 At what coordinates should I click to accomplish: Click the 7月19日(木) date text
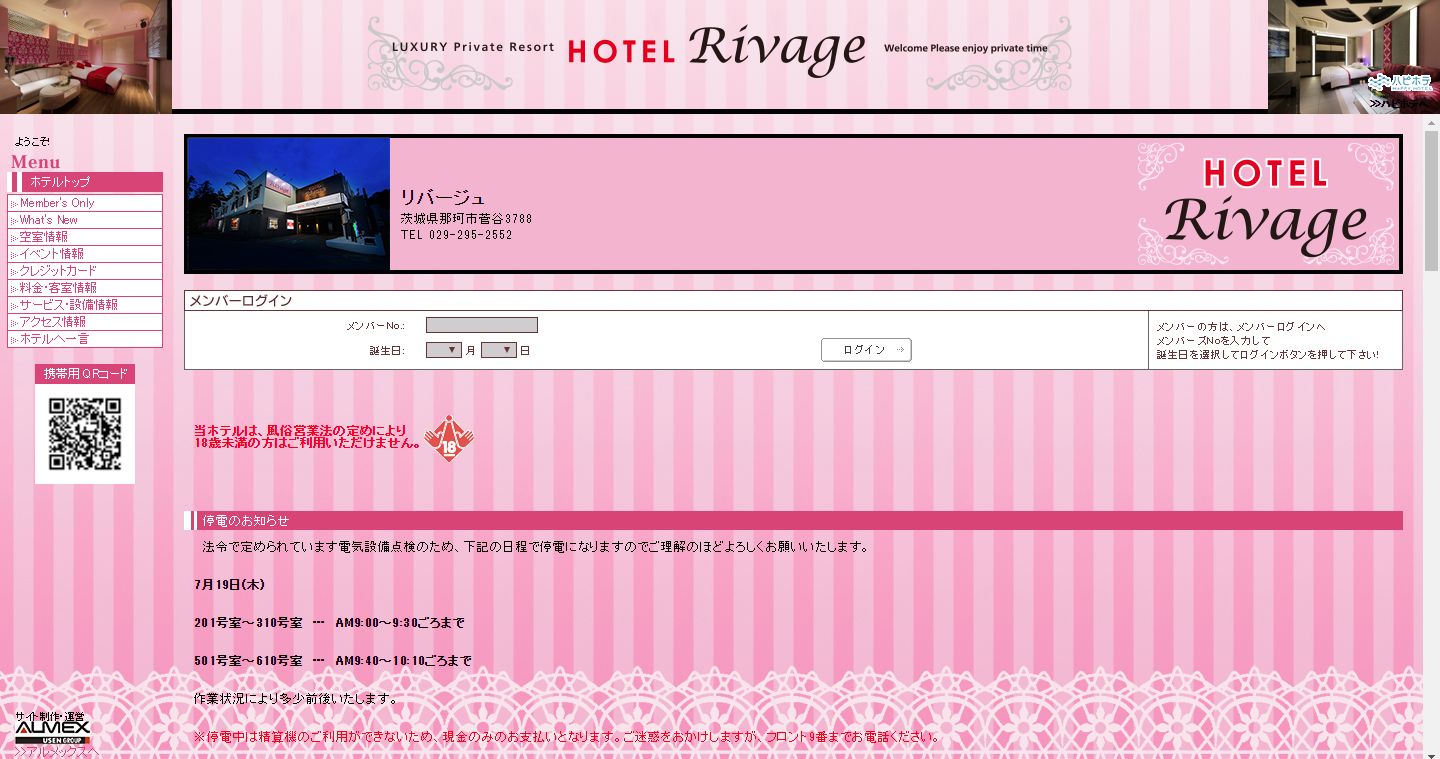pos(229,584)
